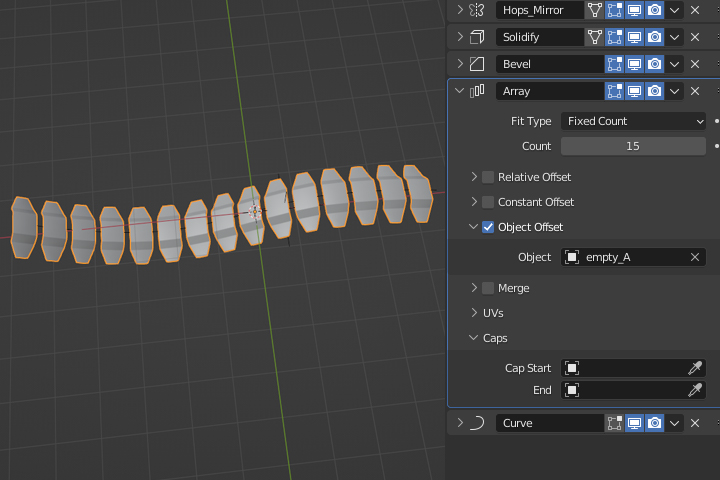Click the Curve modifier type icon

[477, 423]
